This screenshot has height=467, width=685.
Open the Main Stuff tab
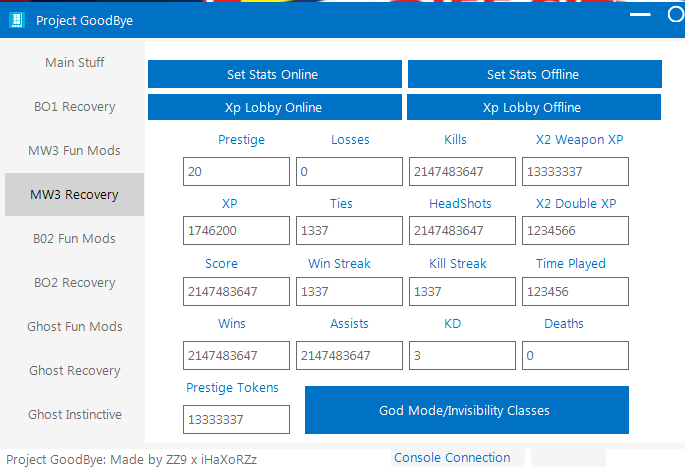tap(75, 63)
